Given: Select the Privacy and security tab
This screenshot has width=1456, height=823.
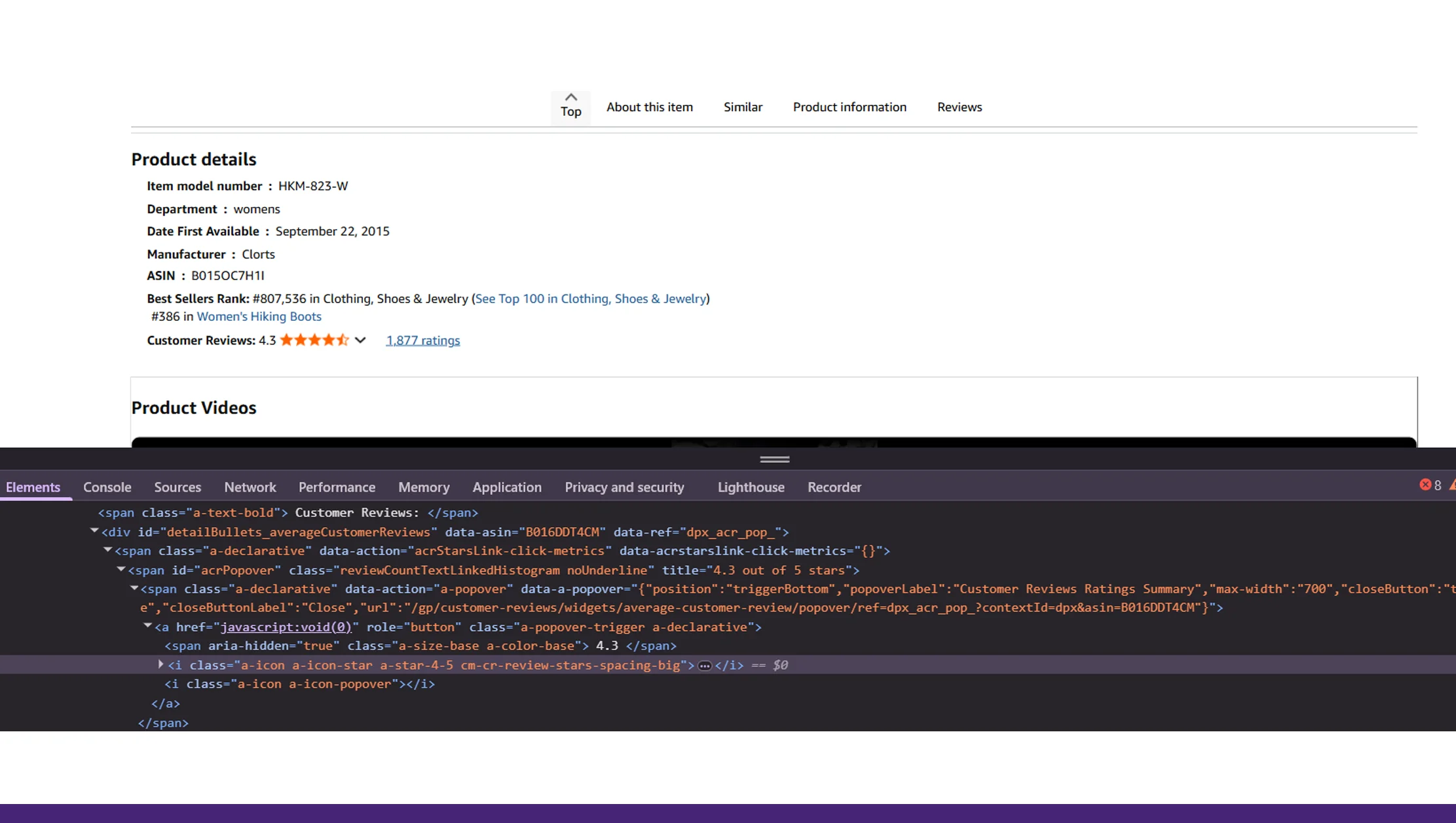Looking at the screenshot, I should (624, 487).
